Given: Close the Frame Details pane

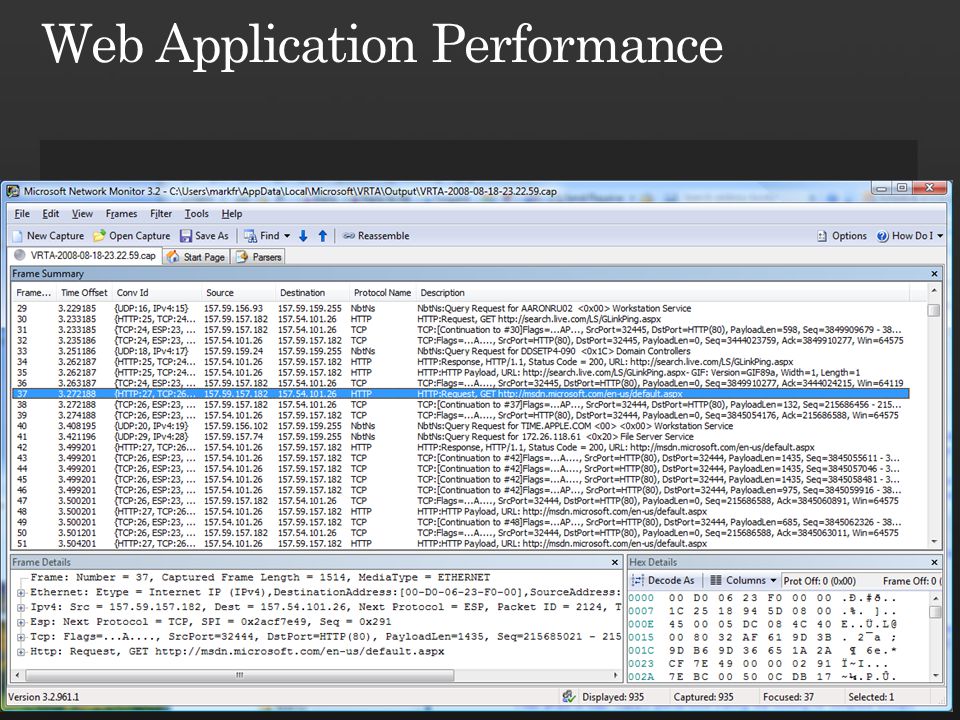Looking at the screenshot, I should click(615, 562).
